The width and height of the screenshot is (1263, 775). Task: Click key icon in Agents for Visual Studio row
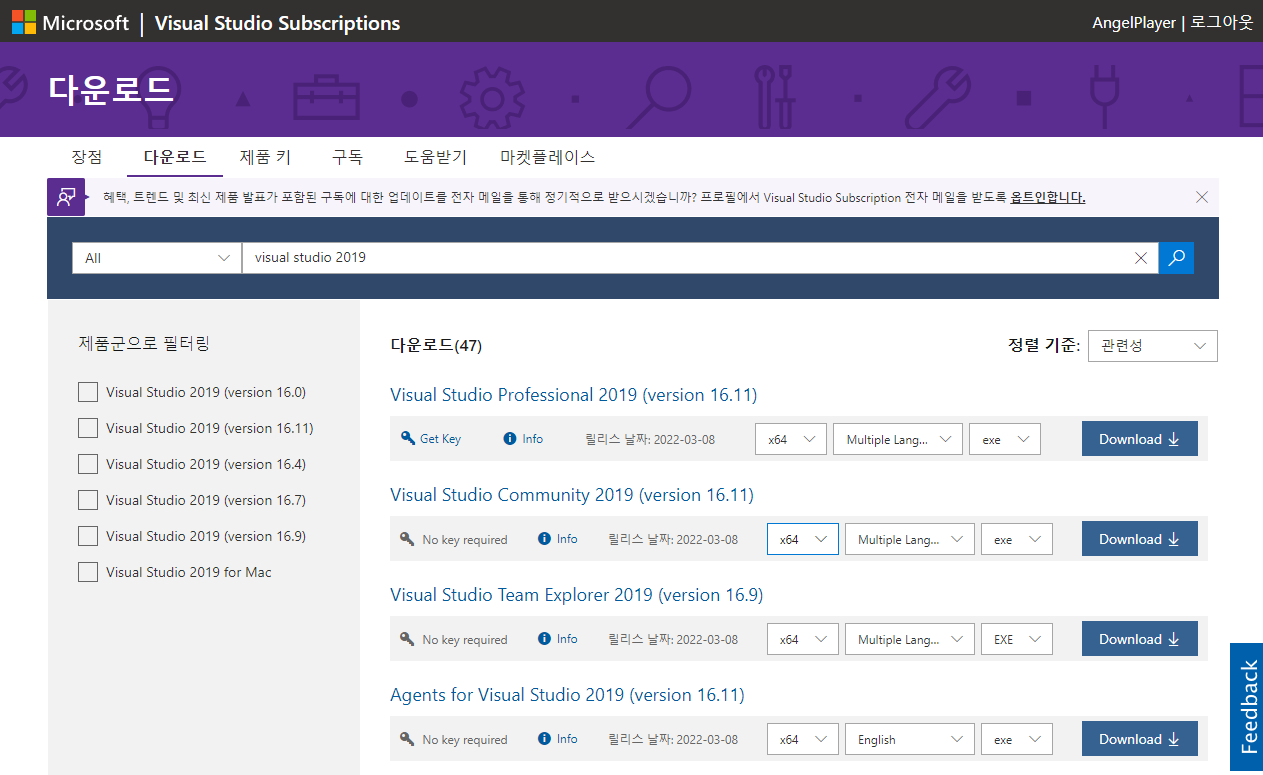(x=407, y=738)
